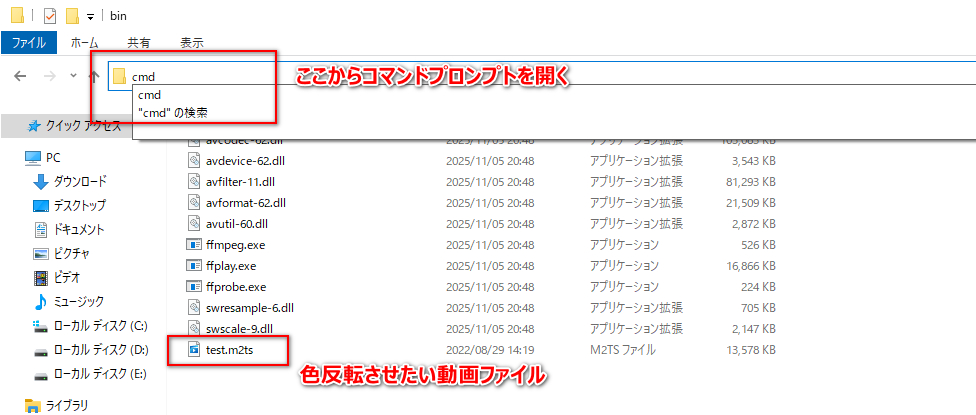Choose the cmd autocomplete suggestion
Screen dimensions: 976x415
point(150,95)
